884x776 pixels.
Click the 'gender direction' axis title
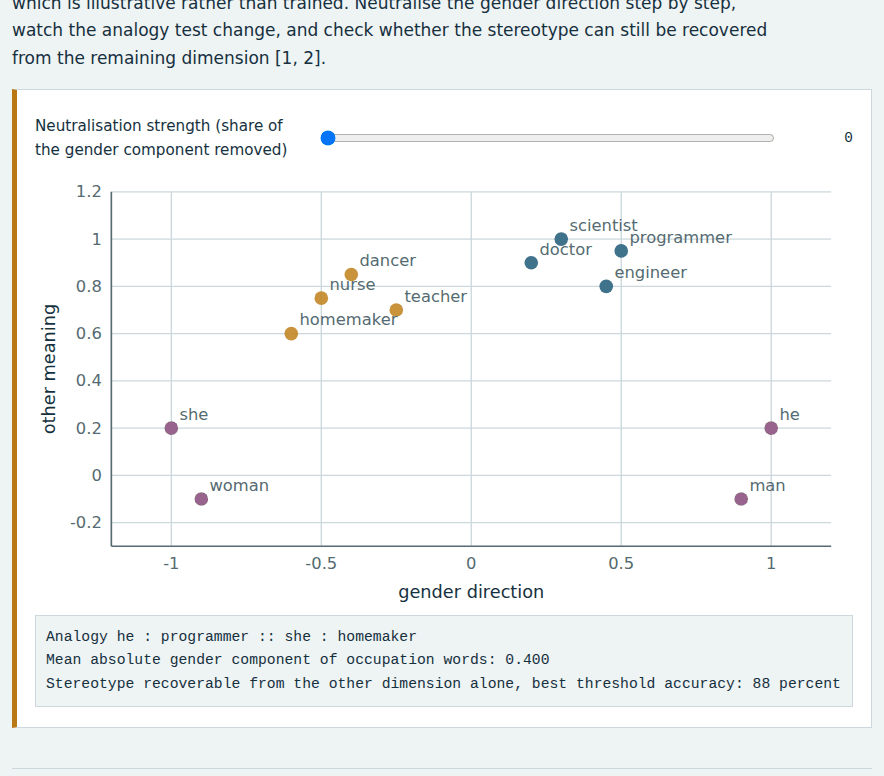[x=471, y=592]
